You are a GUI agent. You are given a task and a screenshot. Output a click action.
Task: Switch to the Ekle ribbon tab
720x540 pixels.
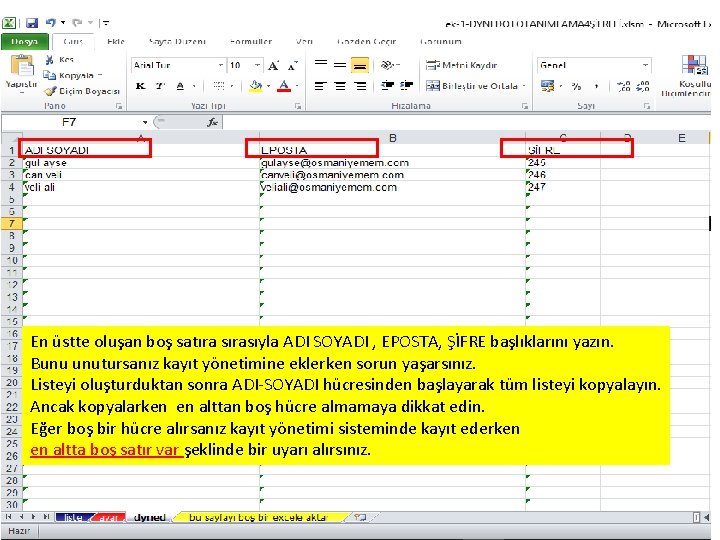116,41
